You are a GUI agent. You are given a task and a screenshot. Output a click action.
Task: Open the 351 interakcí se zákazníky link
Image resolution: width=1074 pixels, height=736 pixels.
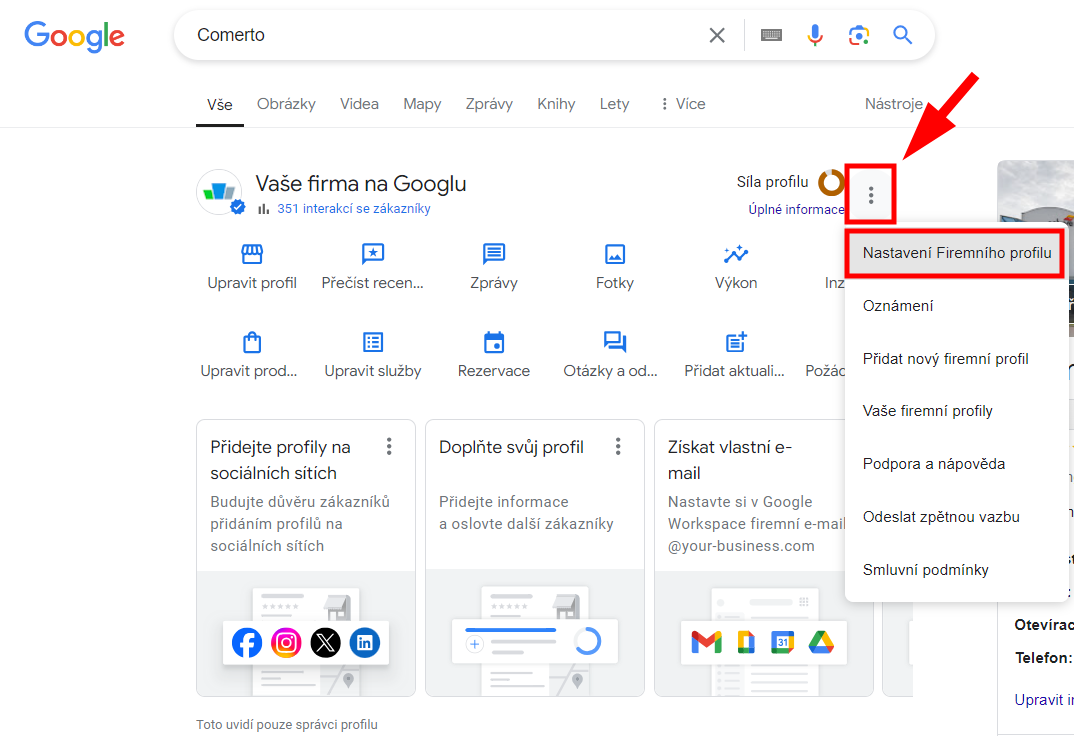353,209
